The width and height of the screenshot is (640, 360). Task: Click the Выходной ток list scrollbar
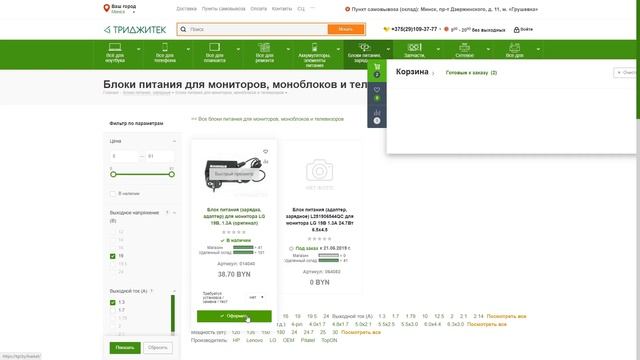(x=173, y=314)
